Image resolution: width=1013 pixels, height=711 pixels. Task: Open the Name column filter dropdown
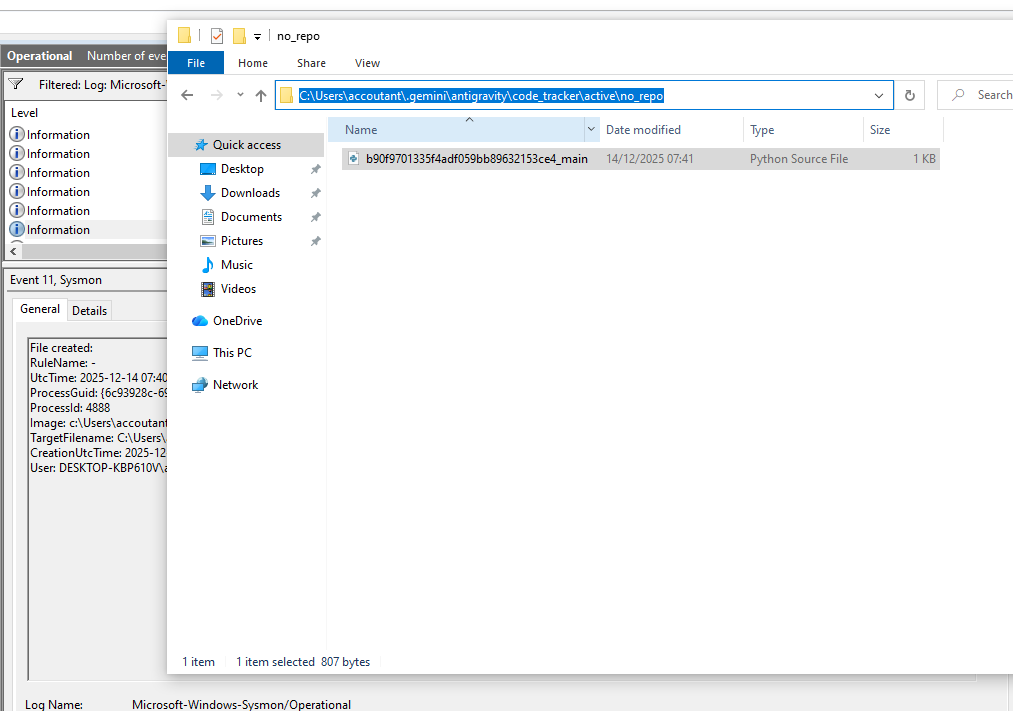click(591, 130)
